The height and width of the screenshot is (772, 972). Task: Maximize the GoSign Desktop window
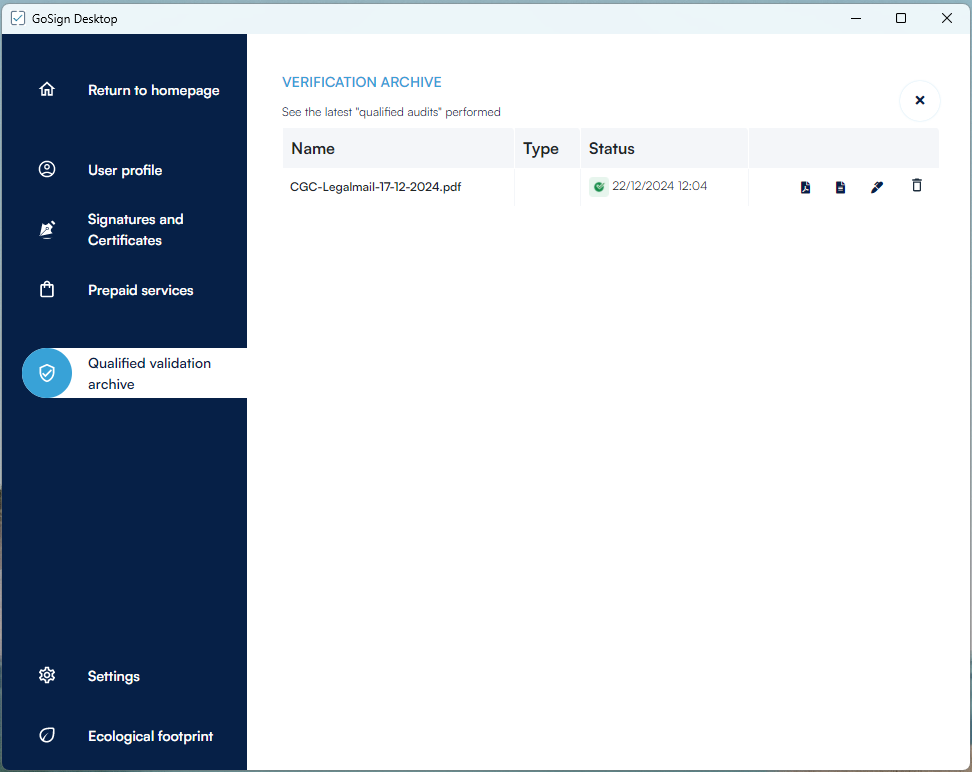(901, 18)
